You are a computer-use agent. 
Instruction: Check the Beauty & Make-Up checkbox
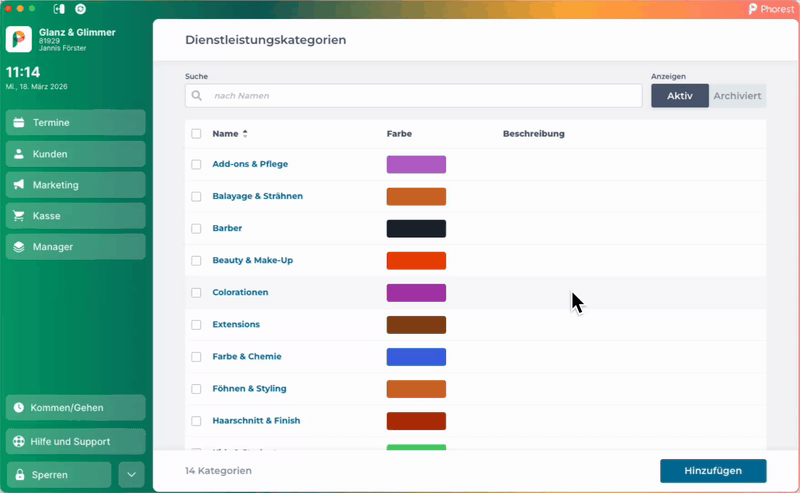click(196, 261)
